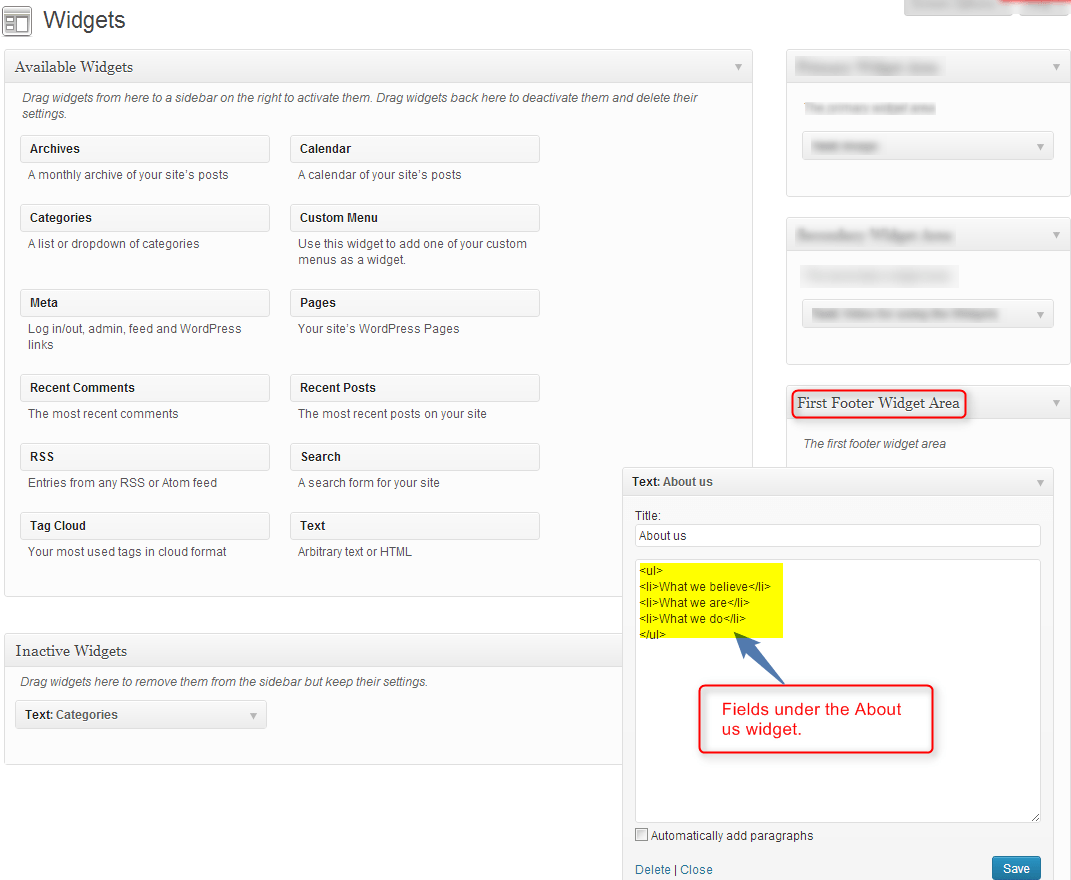Open dropdown of first blurred sidebar widget
Screen dimensions: 1071x880
1040,146
